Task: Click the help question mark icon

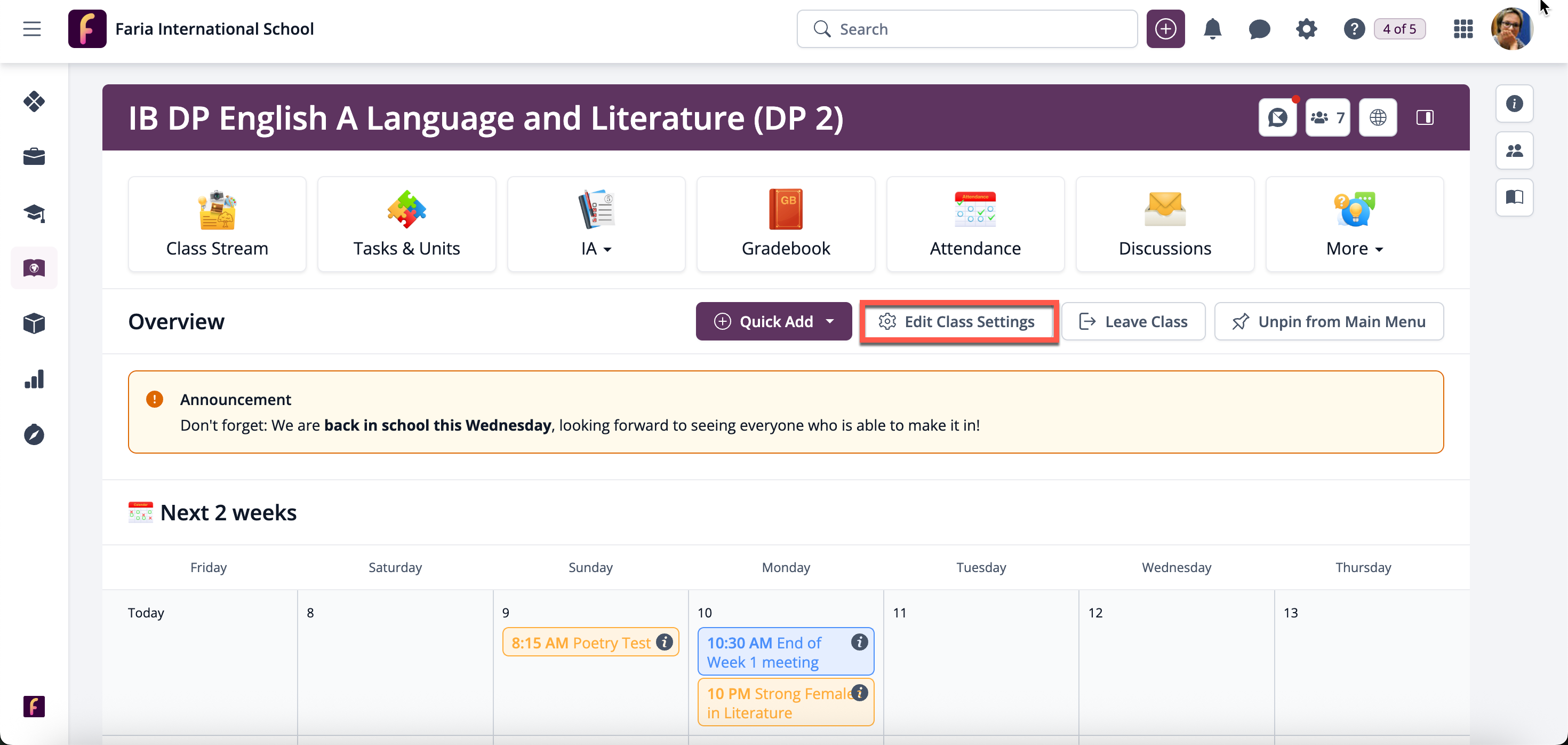Action: 1354,29
